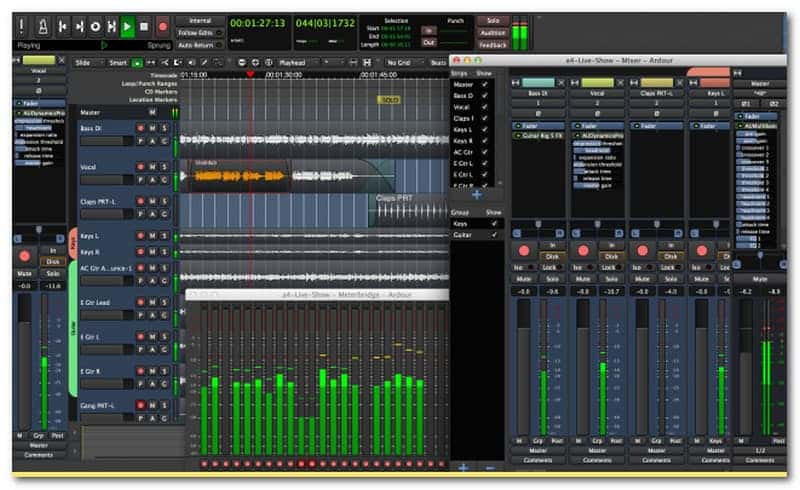This screenshot has width=800, height=490.
Task: Toggle Guitar group show checkbox
Action: (494, 235)
